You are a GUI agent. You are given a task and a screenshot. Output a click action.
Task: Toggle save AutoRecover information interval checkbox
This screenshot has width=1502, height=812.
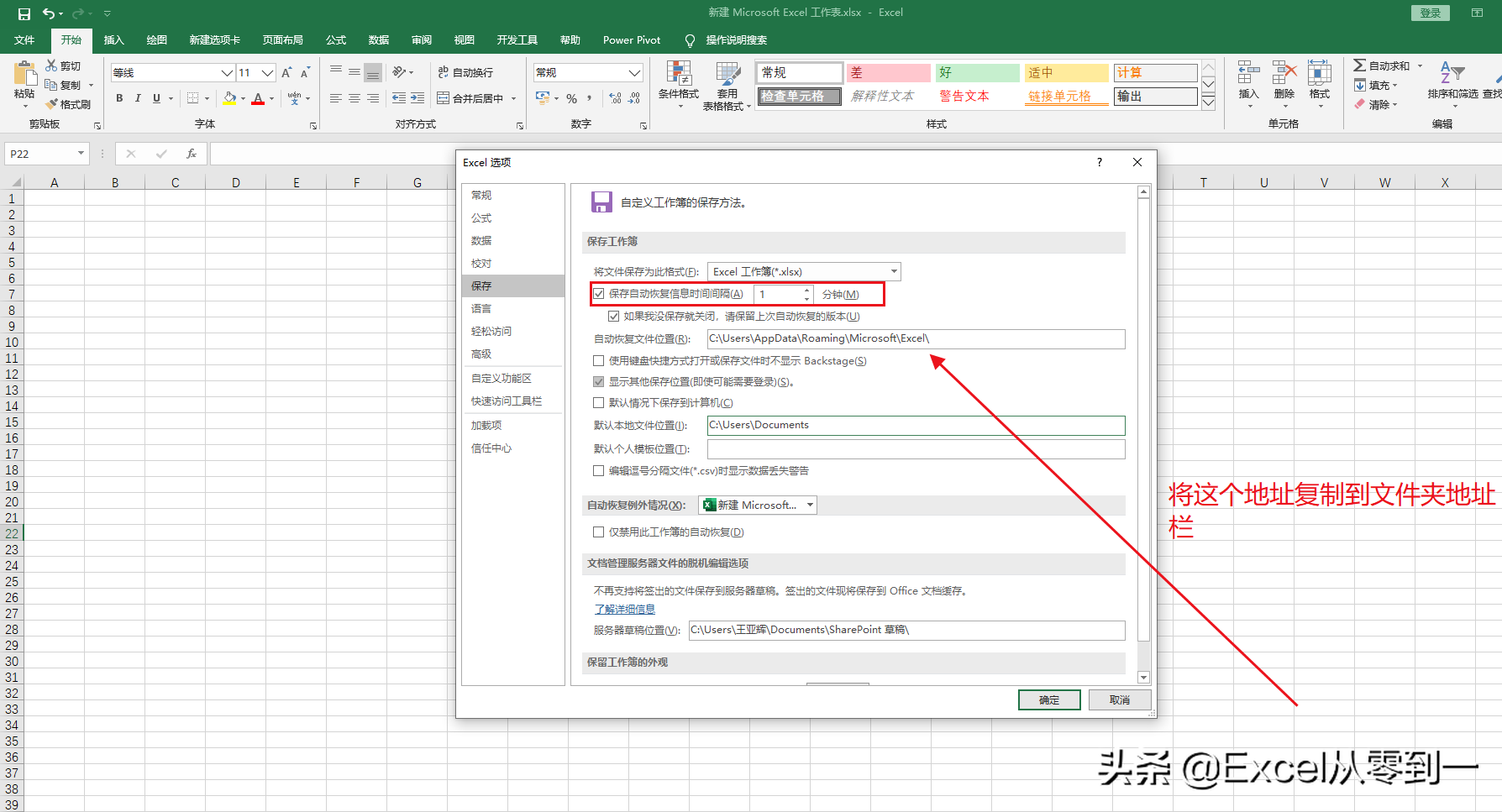tap(599, 294)
